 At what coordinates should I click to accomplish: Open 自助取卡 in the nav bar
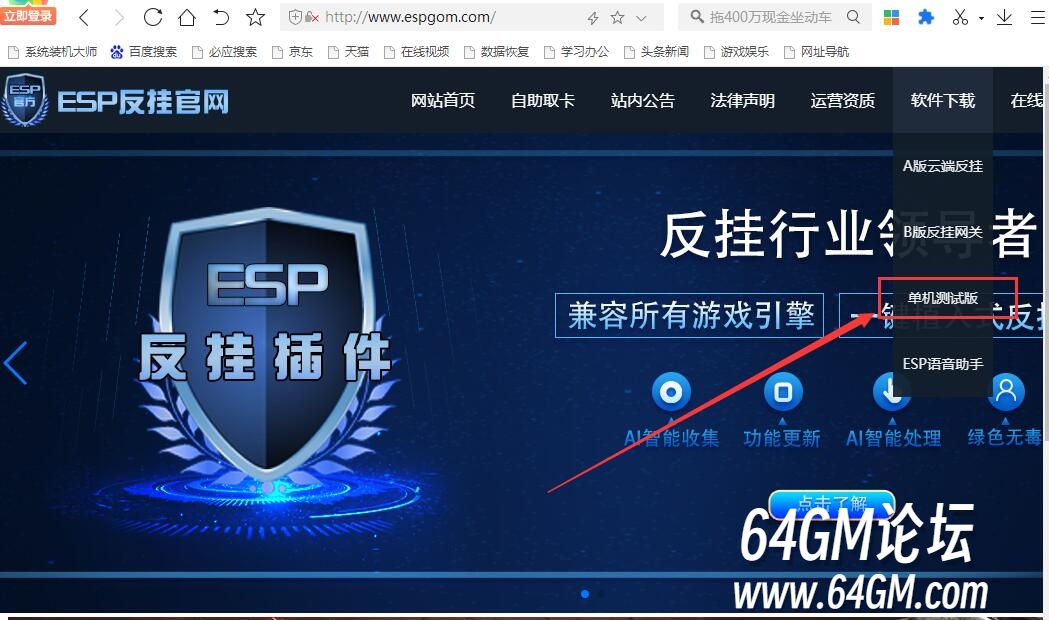(x=543, y=100)
